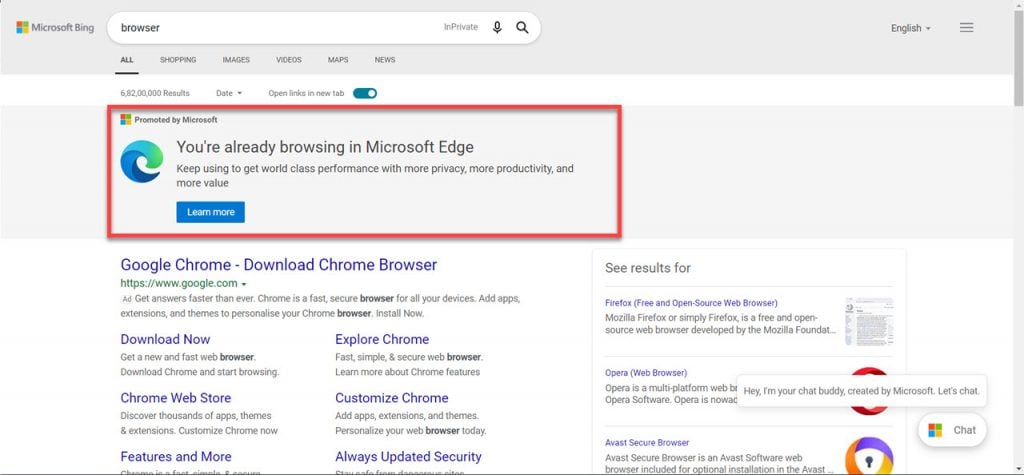
Task: Open Google Chrome - Download Chrome Browser result
Action: pyautogui.click(x=279, y=265)
